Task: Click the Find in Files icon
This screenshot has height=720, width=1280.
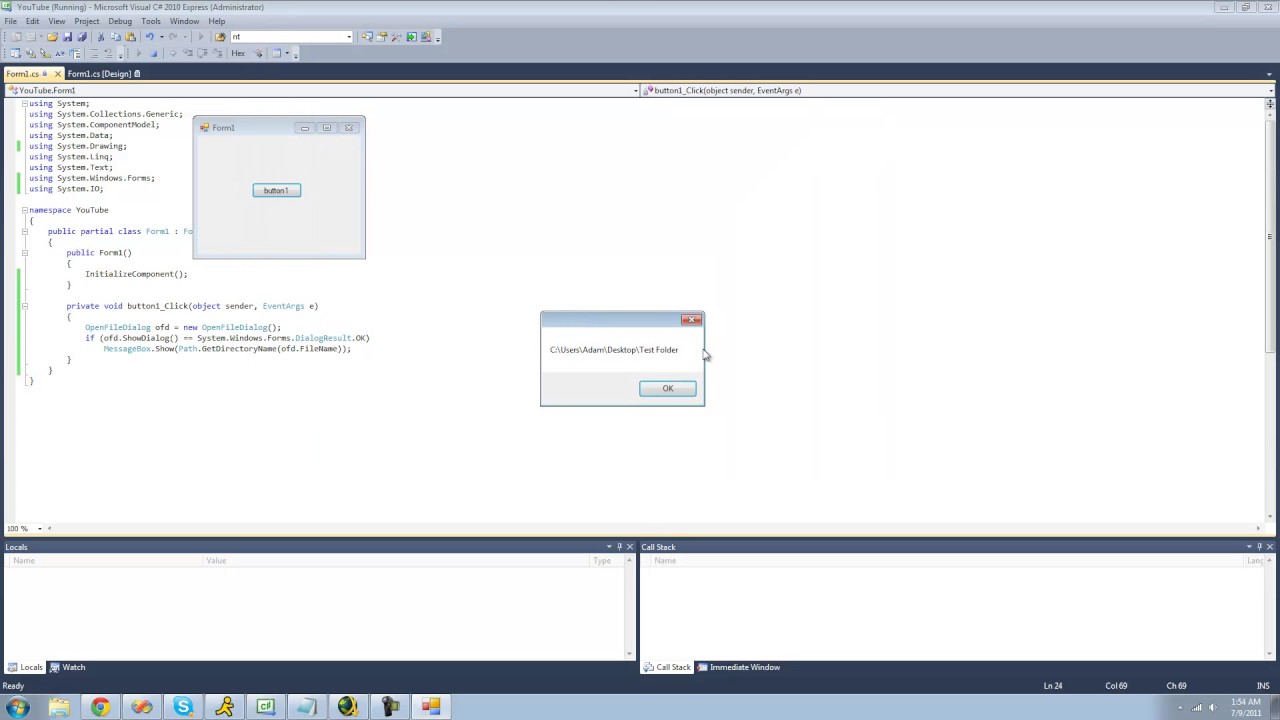Action: click(220, 37)
